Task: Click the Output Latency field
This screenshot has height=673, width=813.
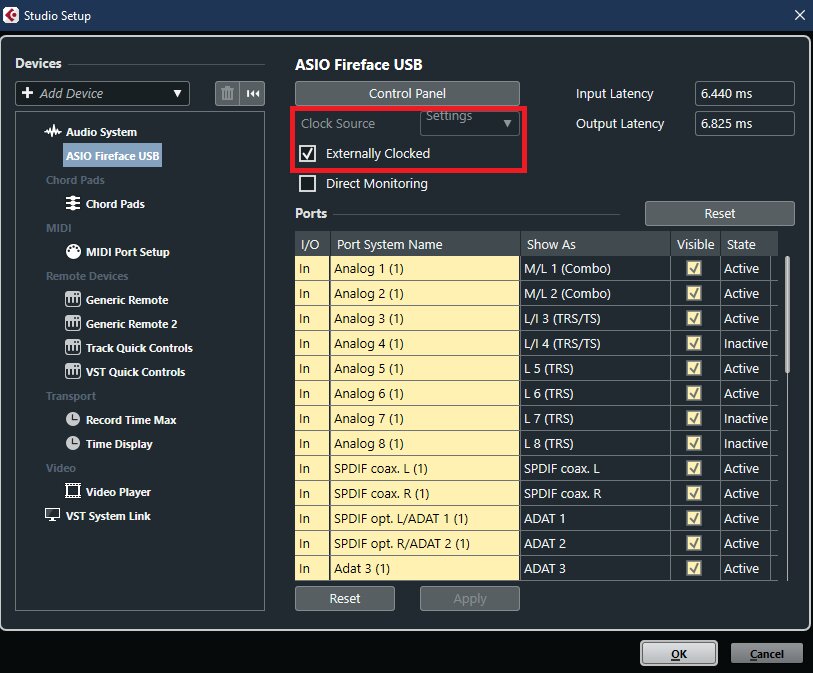Action: 743,124
